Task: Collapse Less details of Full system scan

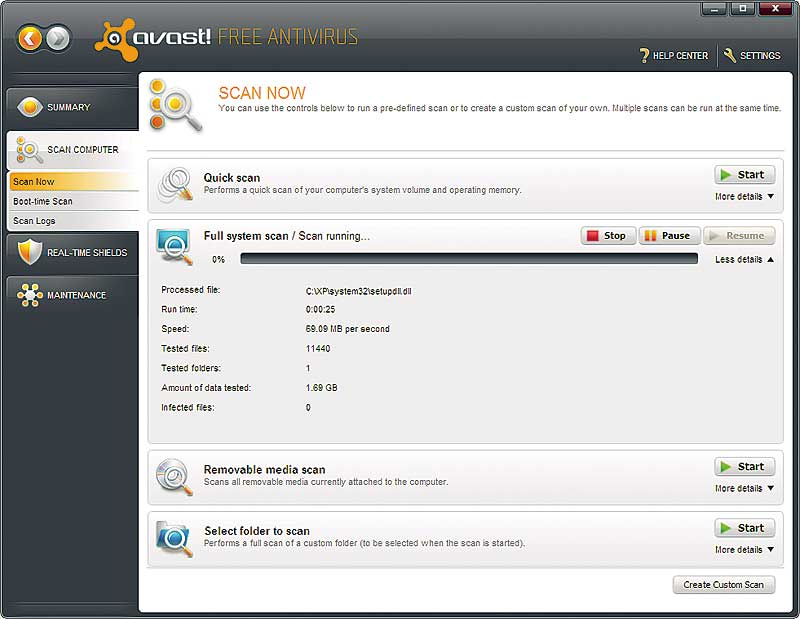Action: [x=744, y=259]
